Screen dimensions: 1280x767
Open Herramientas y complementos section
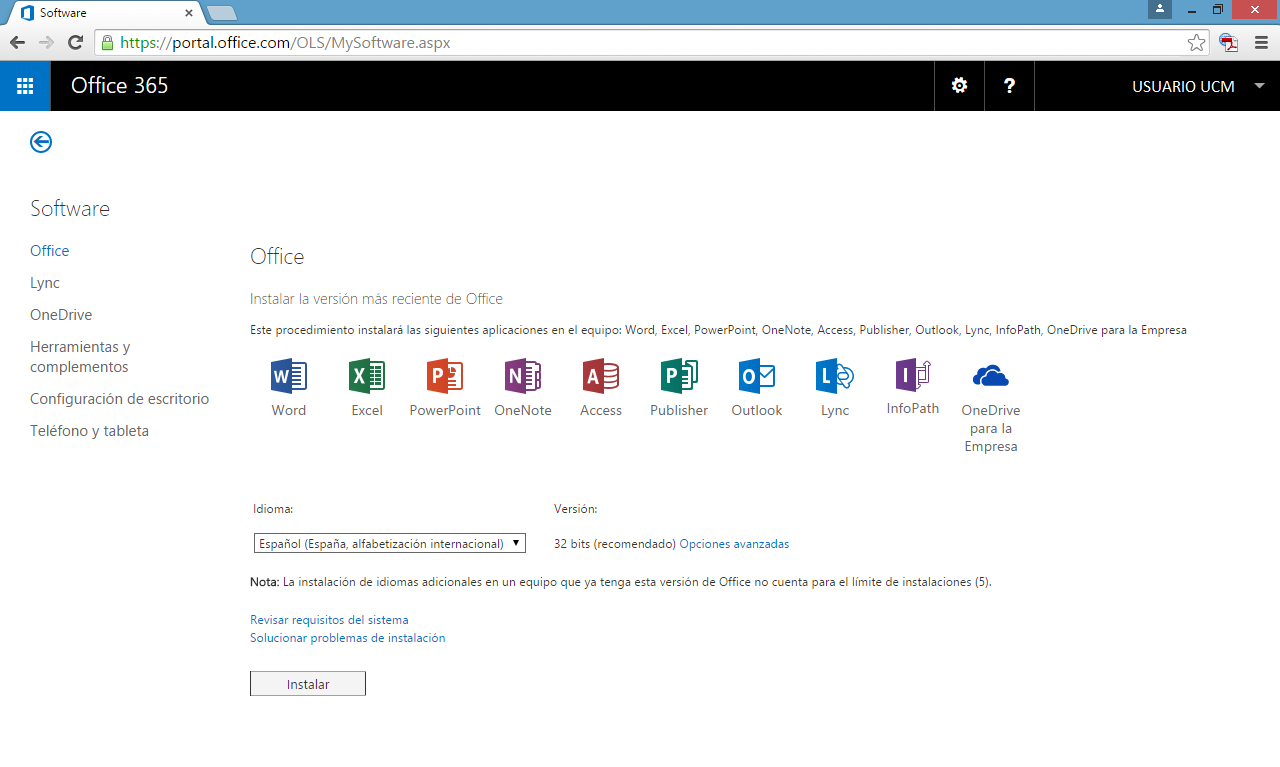coord(80,357)
